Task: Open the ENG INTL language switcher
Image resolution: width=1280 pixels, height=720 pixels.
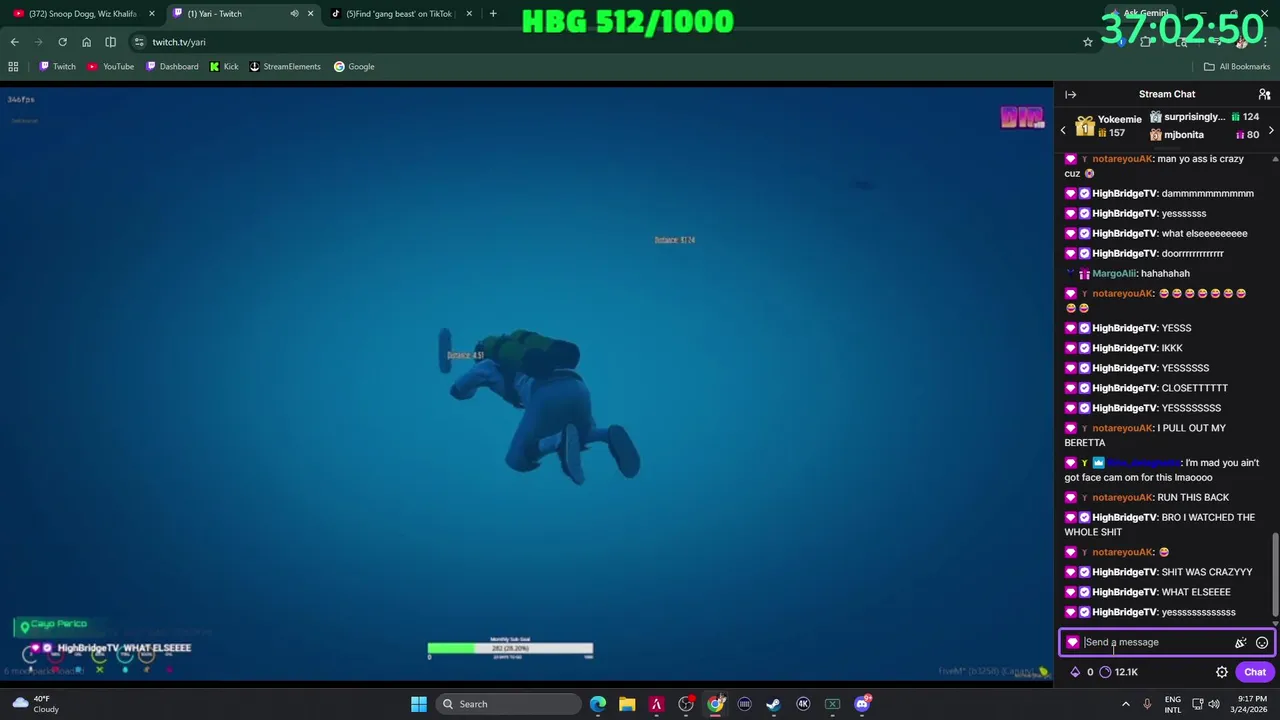Action: pos(1173,704)
